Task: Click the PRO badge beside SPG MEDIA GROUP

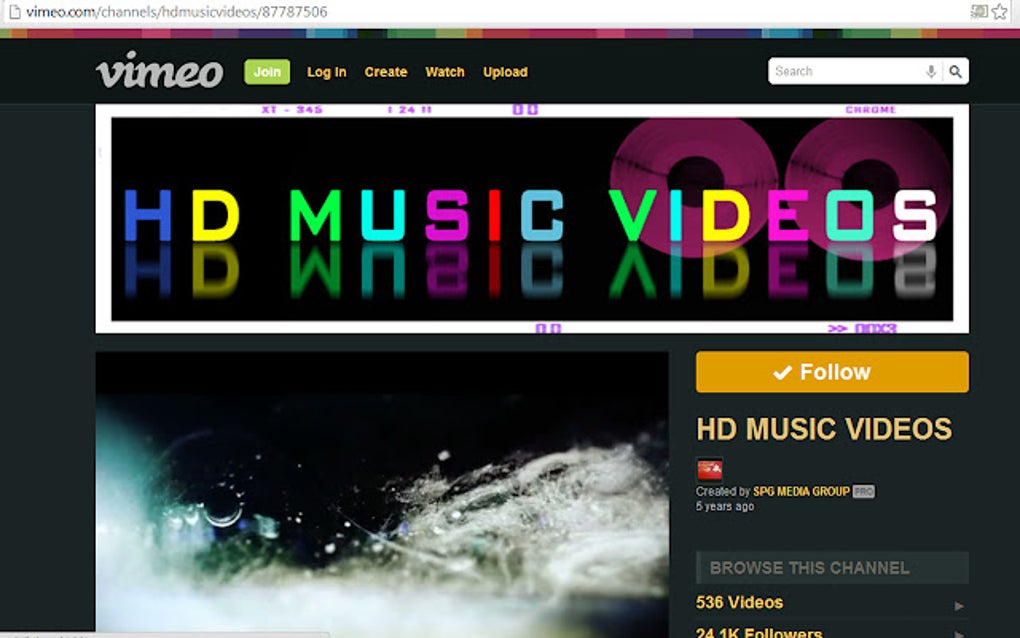Action: tap(862, 491)
